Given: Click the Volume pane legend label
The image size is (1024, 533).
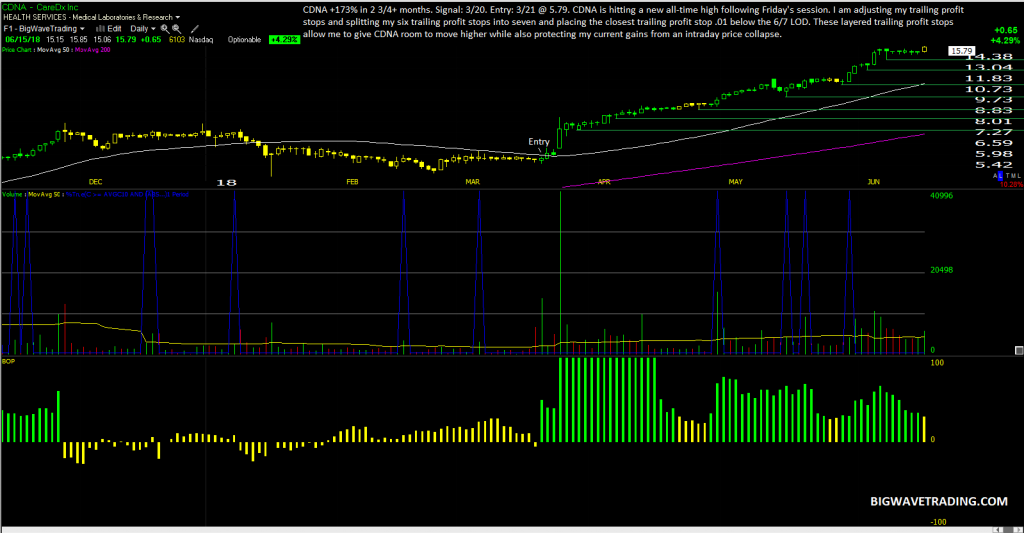Looking at the screenshot, I should [12, 194].
